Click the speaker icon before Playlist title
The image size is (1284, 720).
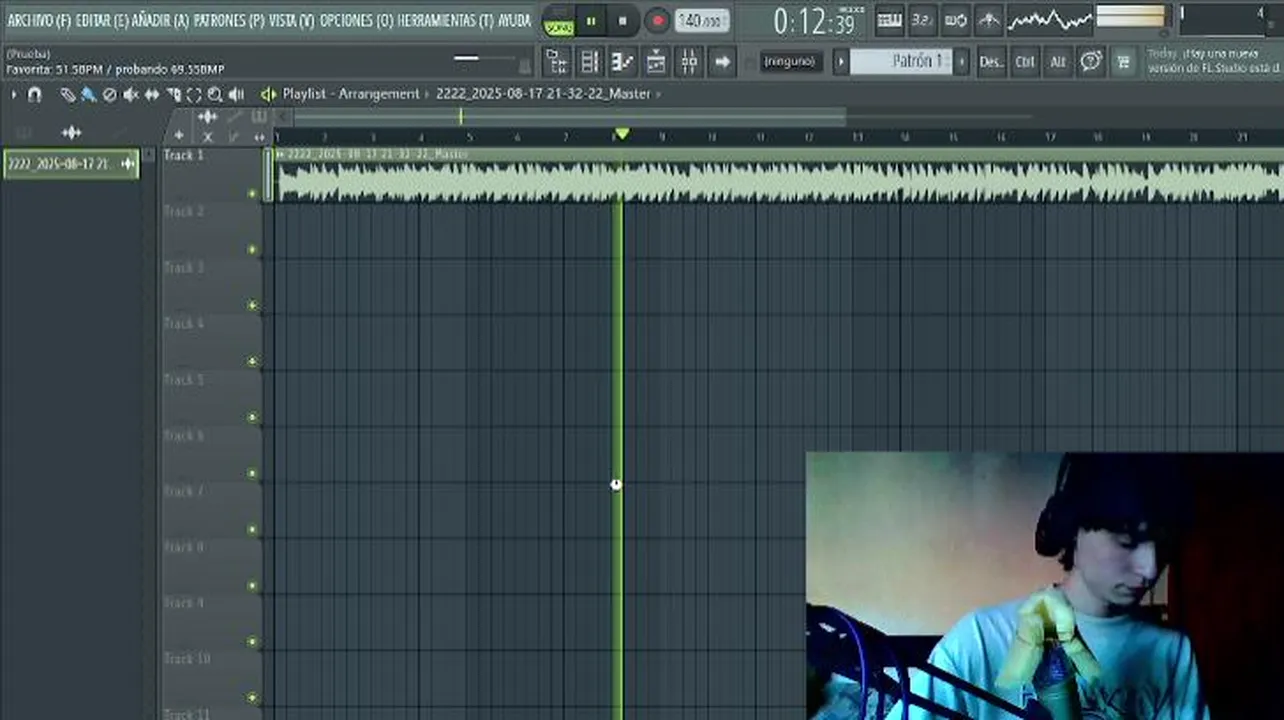268,94
